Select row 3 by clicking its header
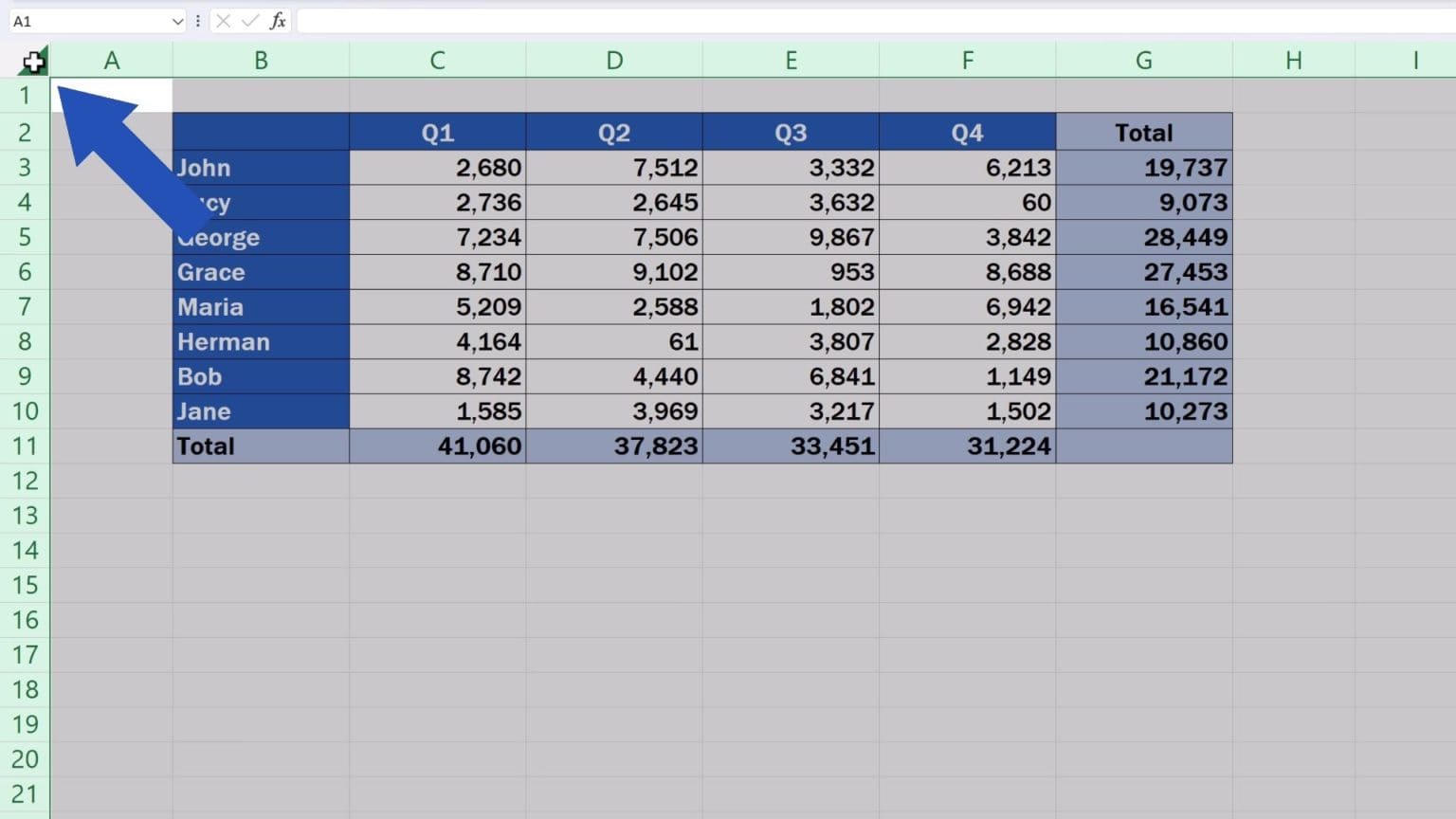 click(x=25, y=167)
